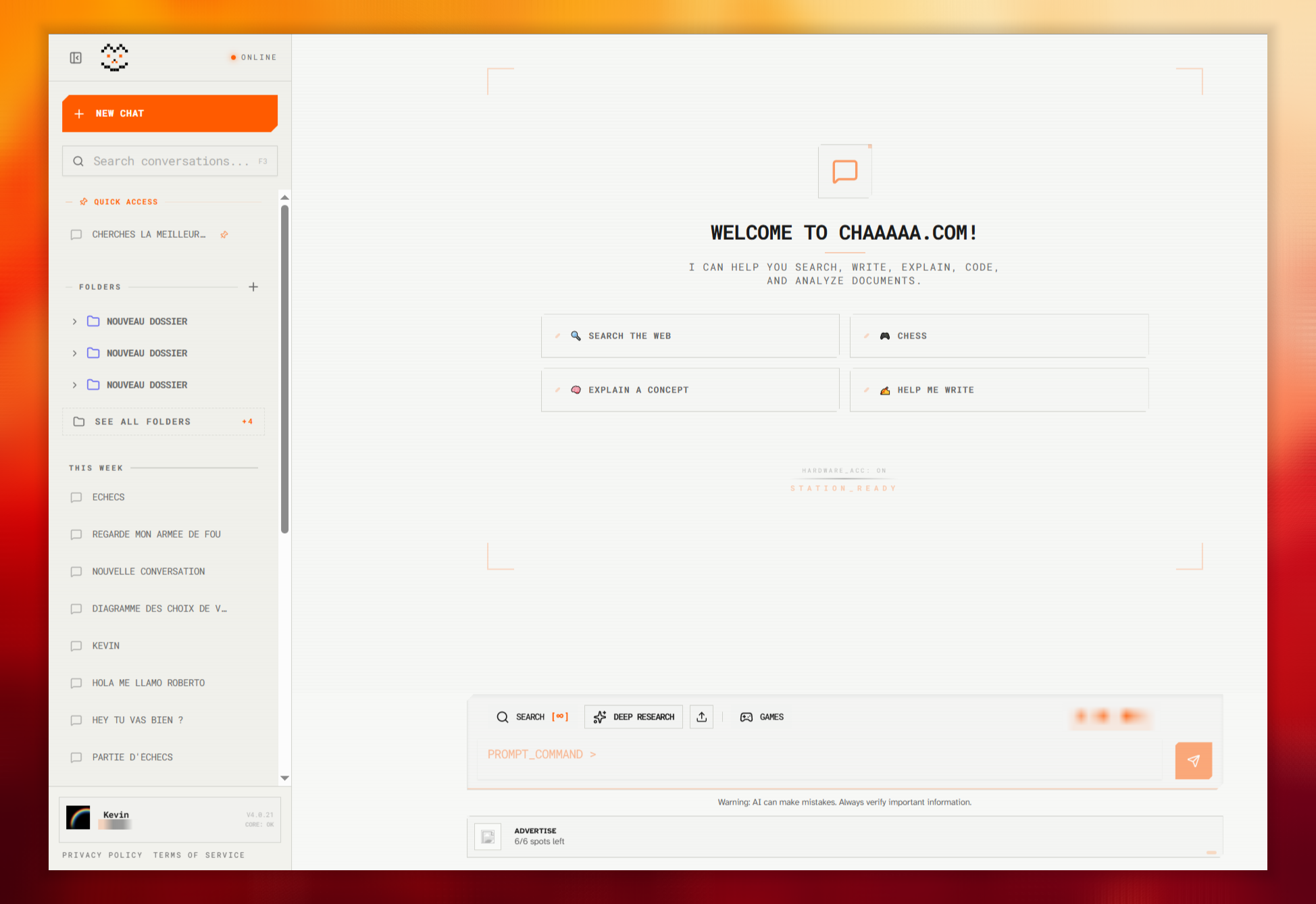Expand the first Nouveau Dossier folder
Screen dimensions: 1316x904
74,322
